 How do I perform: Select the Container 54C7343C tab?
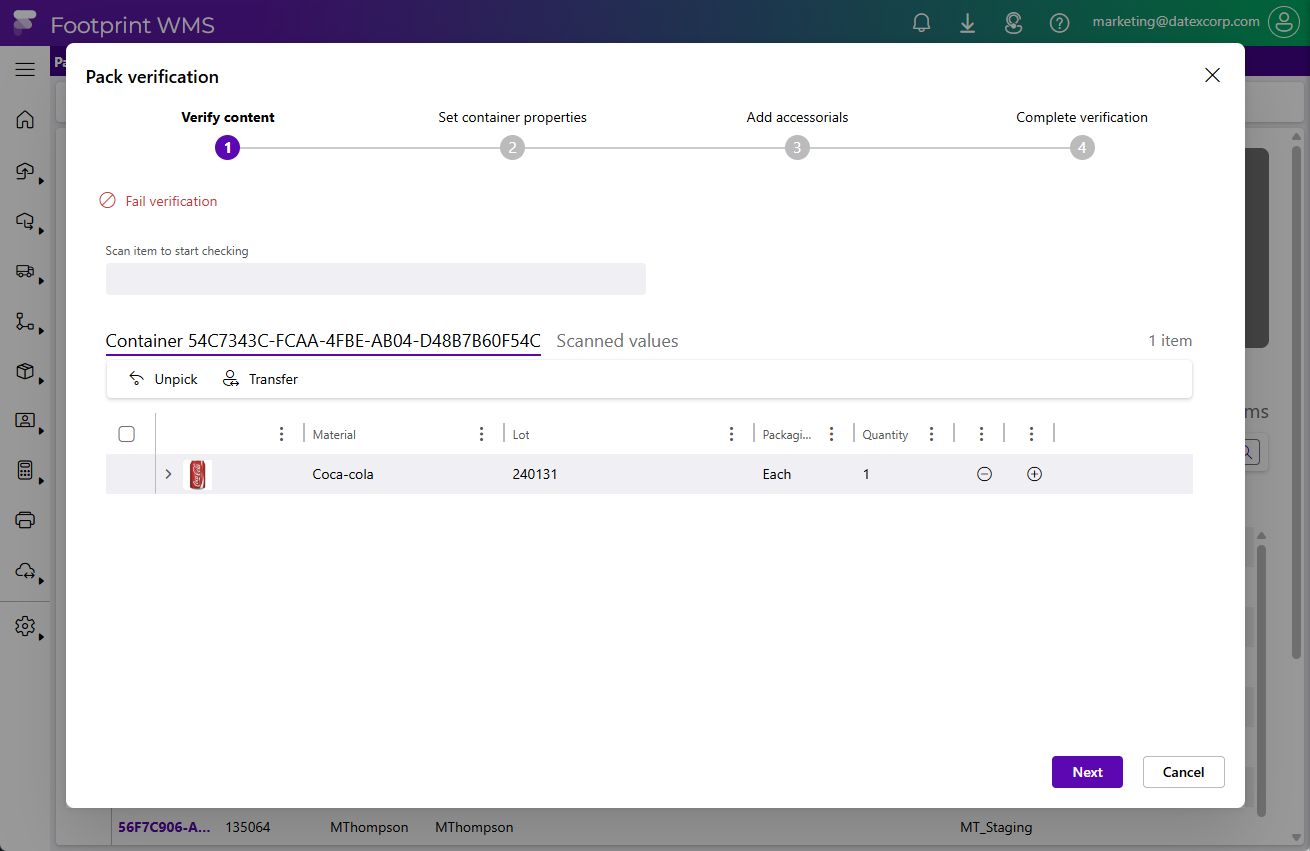point(323,341)
